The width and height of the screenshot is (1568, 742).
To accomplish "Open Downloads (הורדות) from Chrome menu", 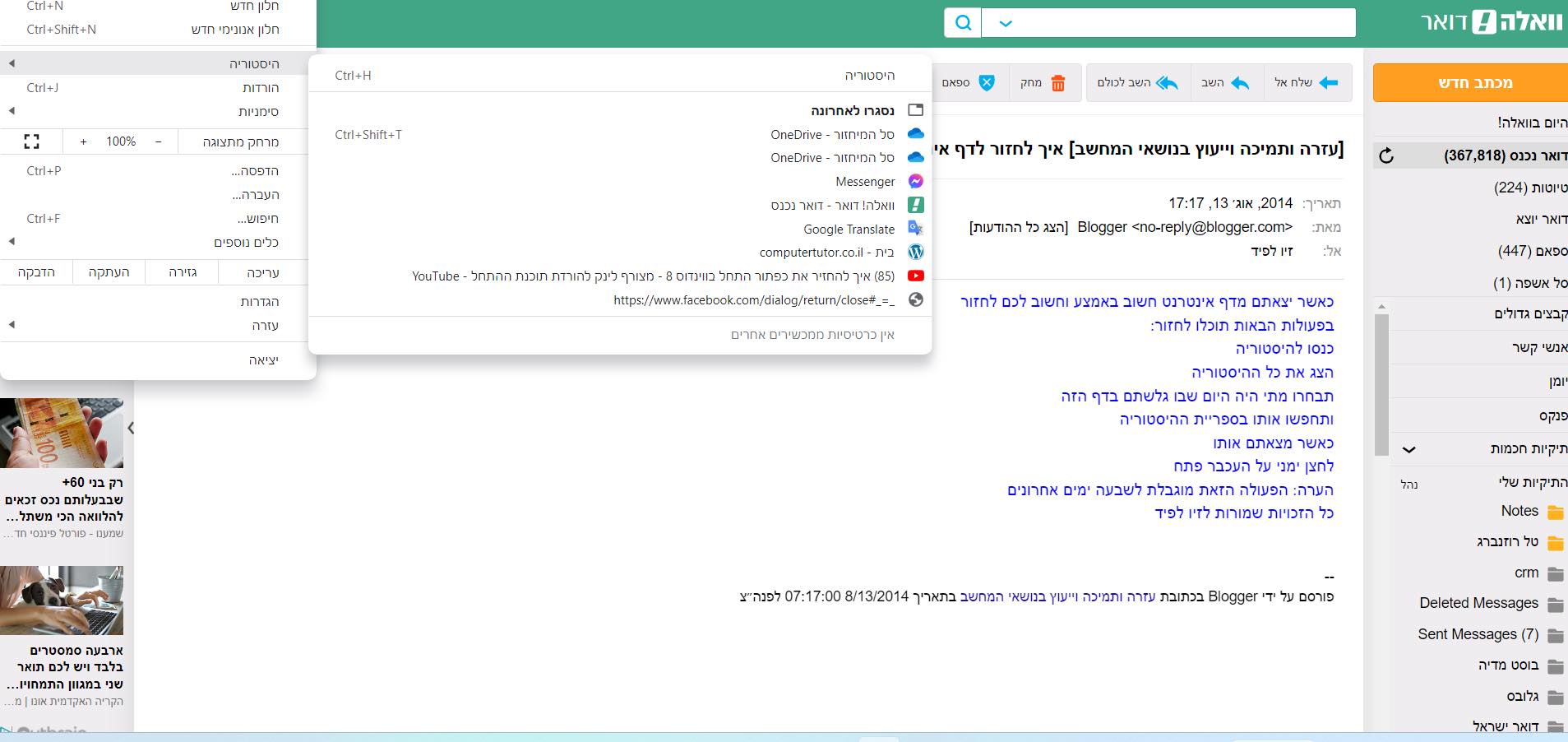I will [x=261, y=88].
